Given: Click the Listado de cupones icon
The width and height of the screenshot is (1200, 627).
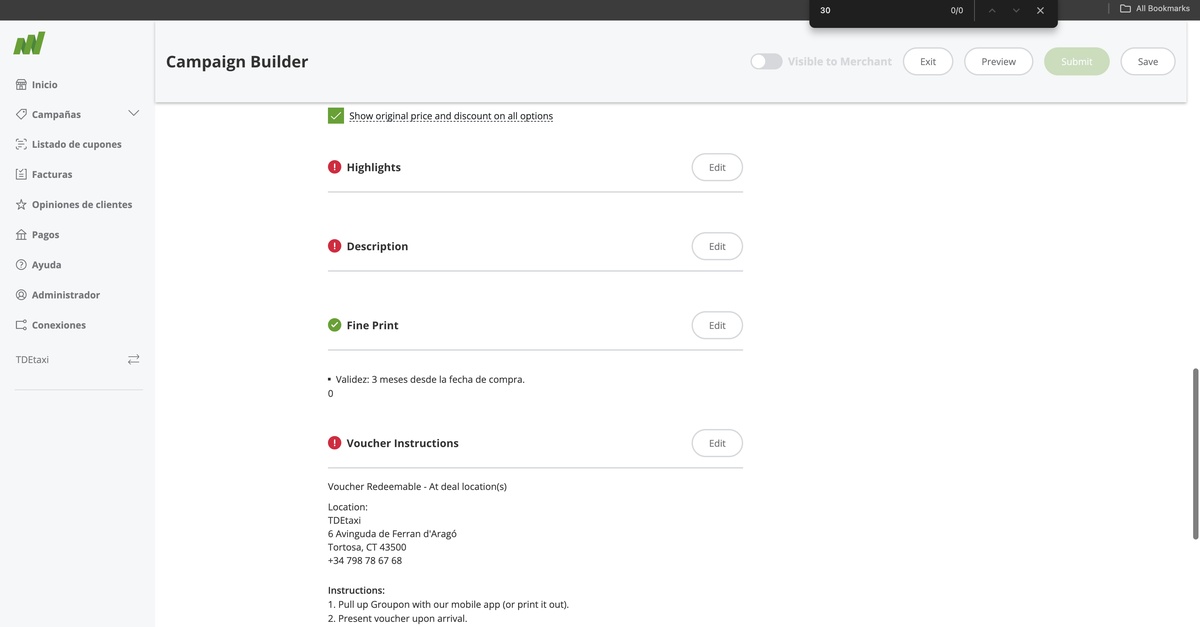Looking at the screenshot, I should click(21, 144).
